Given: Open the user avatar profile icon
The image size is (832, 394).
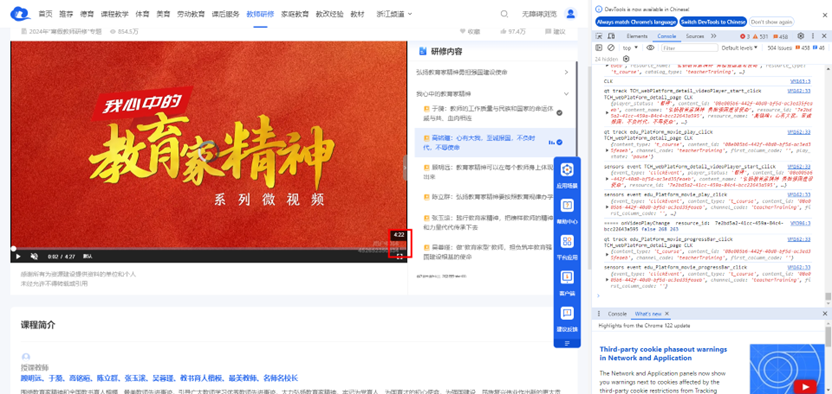Looking at the screenshot, I should [570, 14].
